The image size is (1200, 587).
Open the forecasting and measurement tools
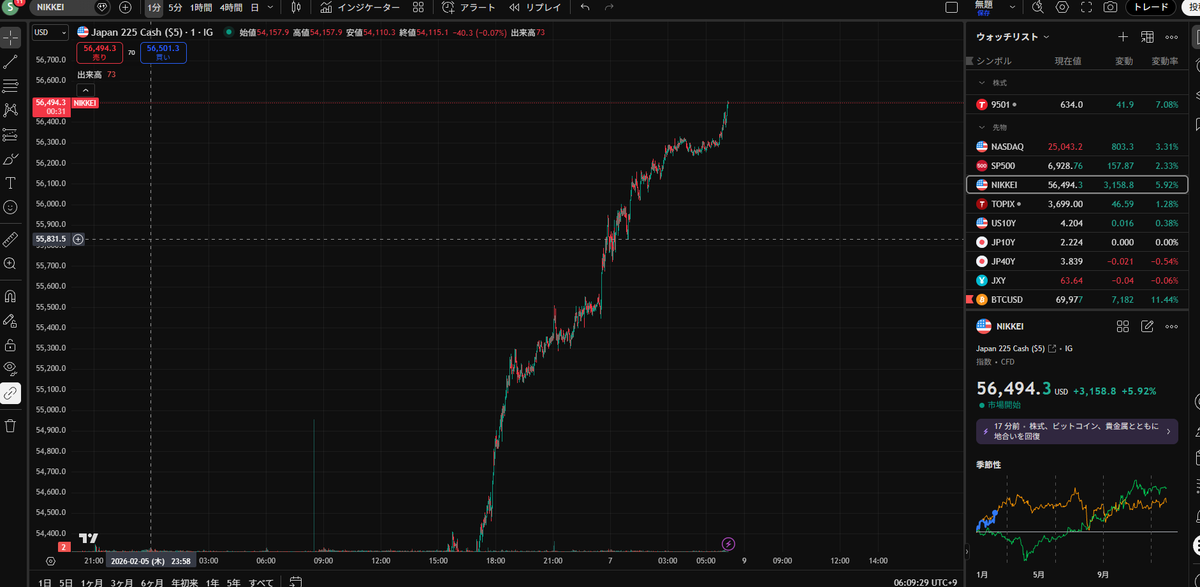click(10, 135)
